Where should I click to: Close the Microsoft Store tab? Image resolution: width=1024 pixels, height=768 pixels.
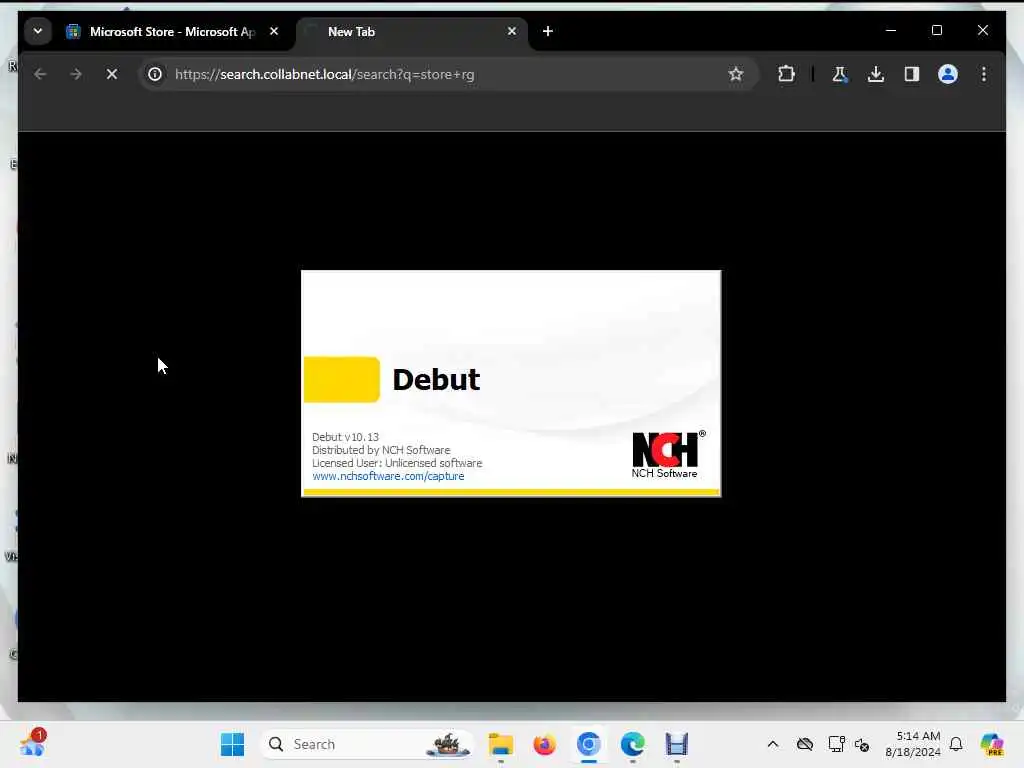(x=274, y=31)
